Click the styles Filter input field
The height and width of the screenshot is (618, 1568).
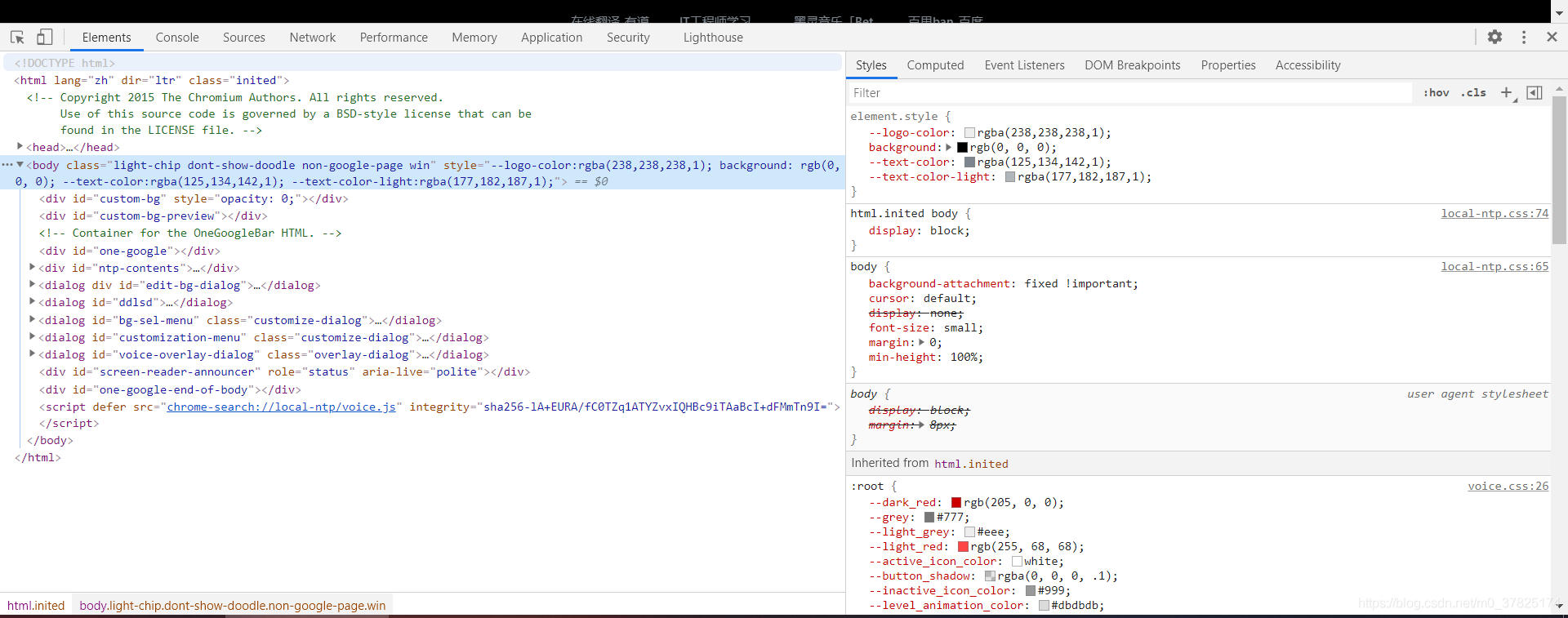point(1130,93)
